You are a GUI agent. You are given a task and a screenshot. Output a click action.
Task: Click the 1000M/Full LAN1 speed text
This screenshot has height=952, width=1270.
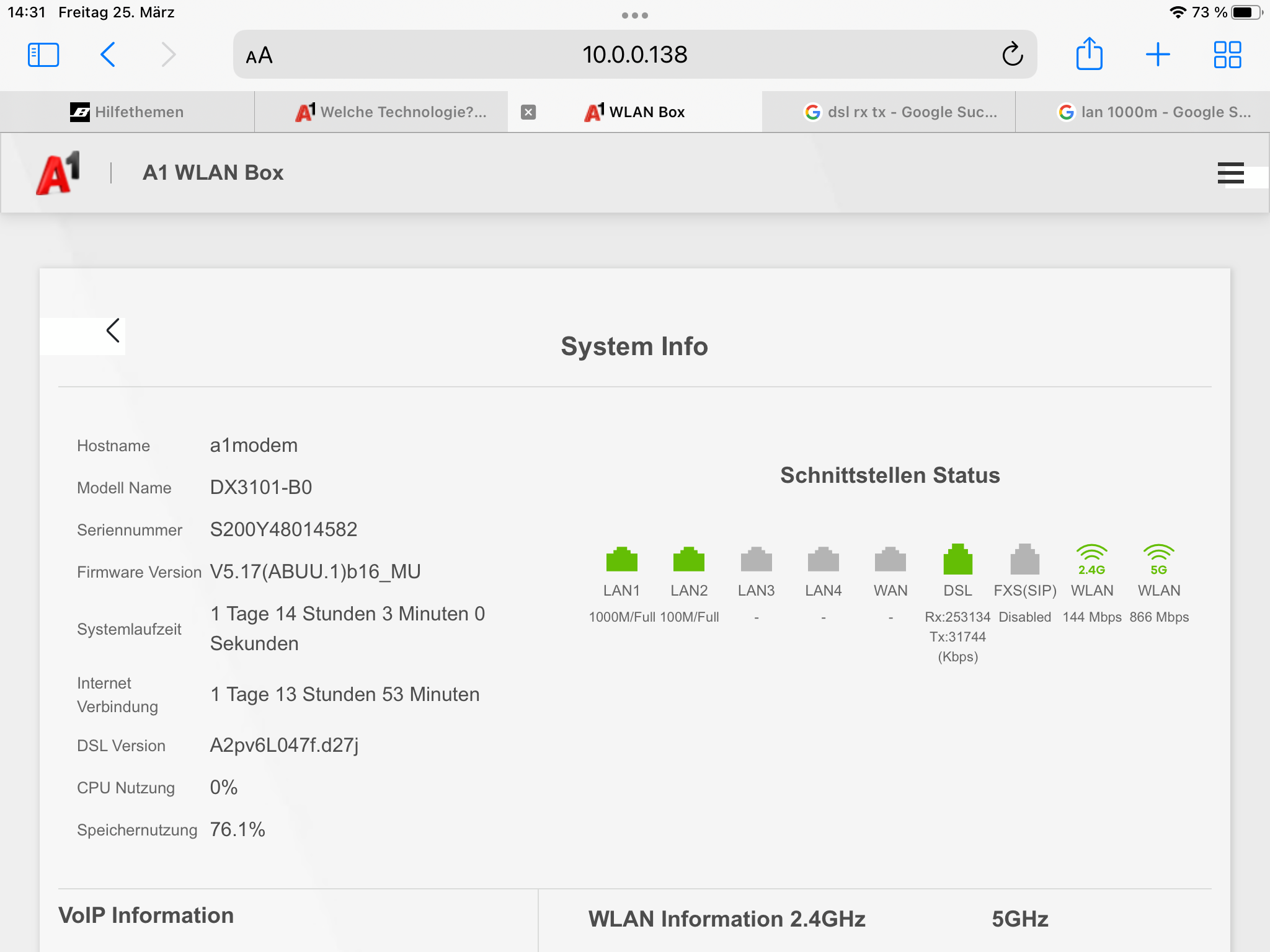[x=622, y=617]
